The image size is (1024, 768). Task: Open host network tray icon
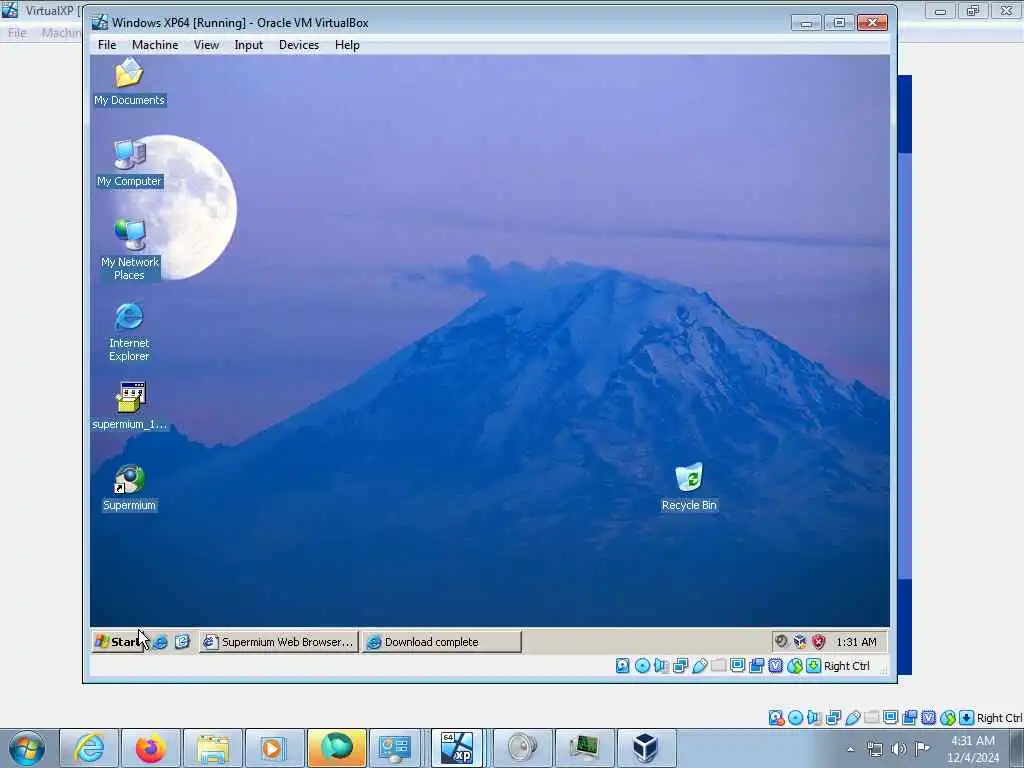click(x=875, y=749)
